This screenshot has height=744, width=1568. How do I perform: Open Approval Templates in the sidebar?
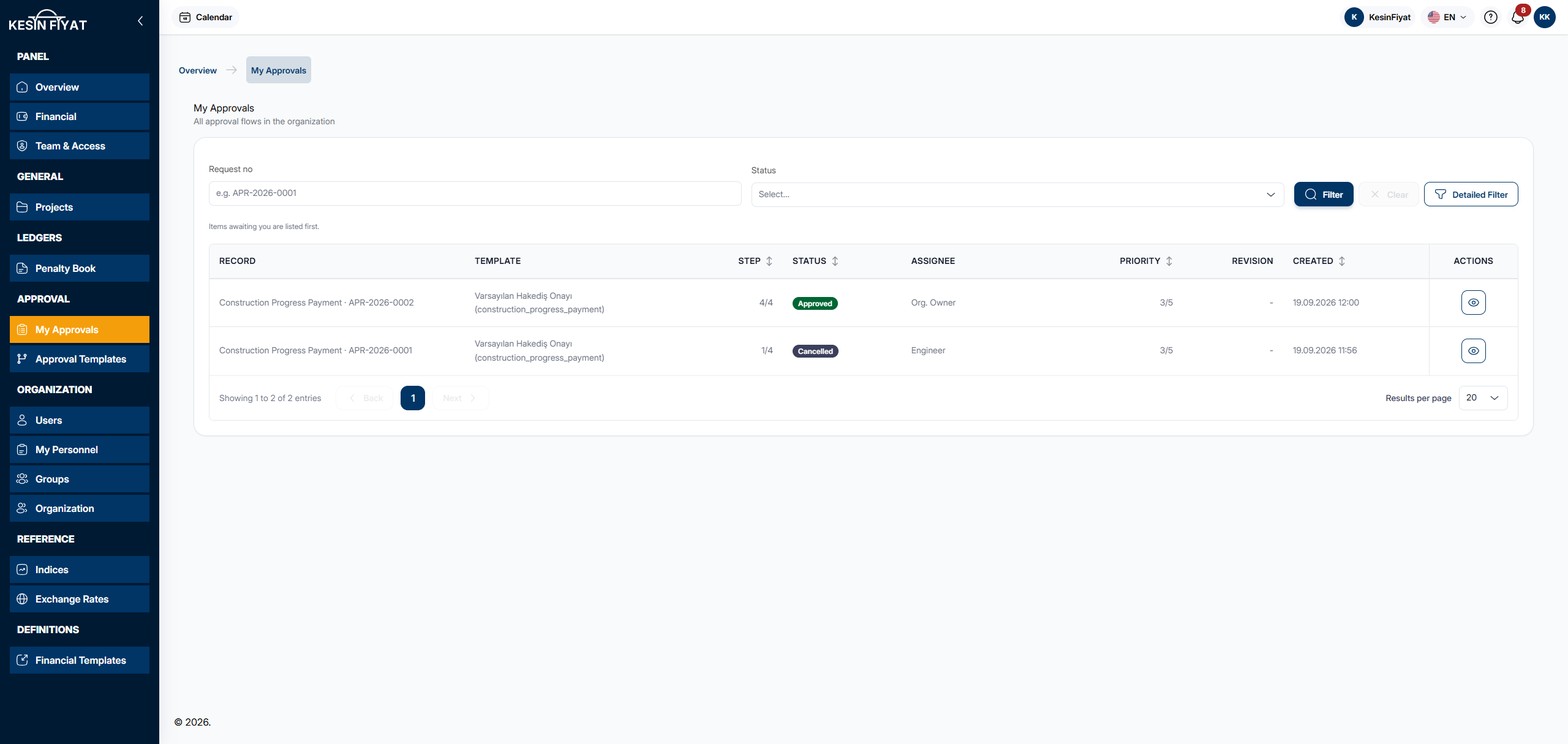tap(79, 359)
